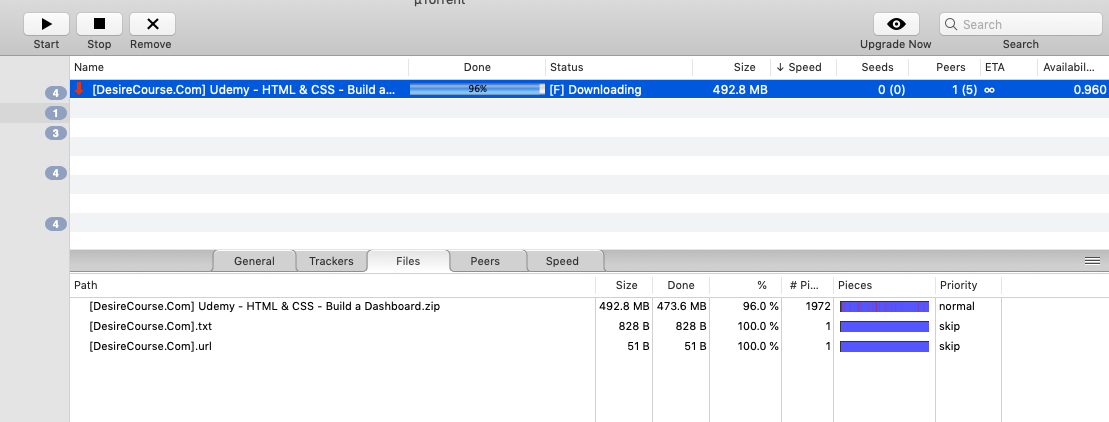This screenshot has width=1109, height=422.
Task: Click the Upgrade Now eye button
Action: point(896,24)
